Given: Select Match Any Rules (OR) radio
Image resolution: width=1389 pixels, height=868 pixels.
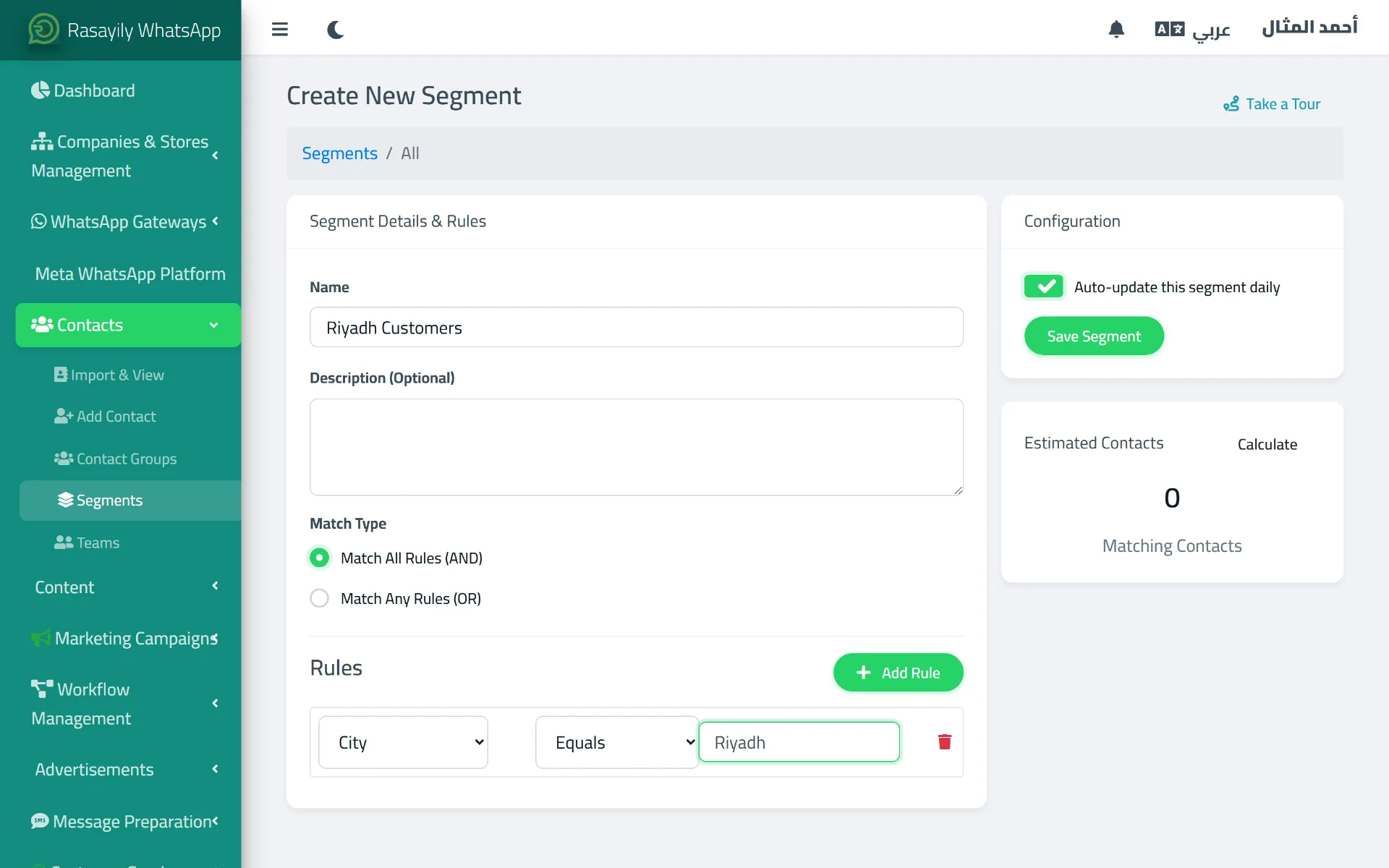Looking at the screenshot, I should tap(319, 598).
